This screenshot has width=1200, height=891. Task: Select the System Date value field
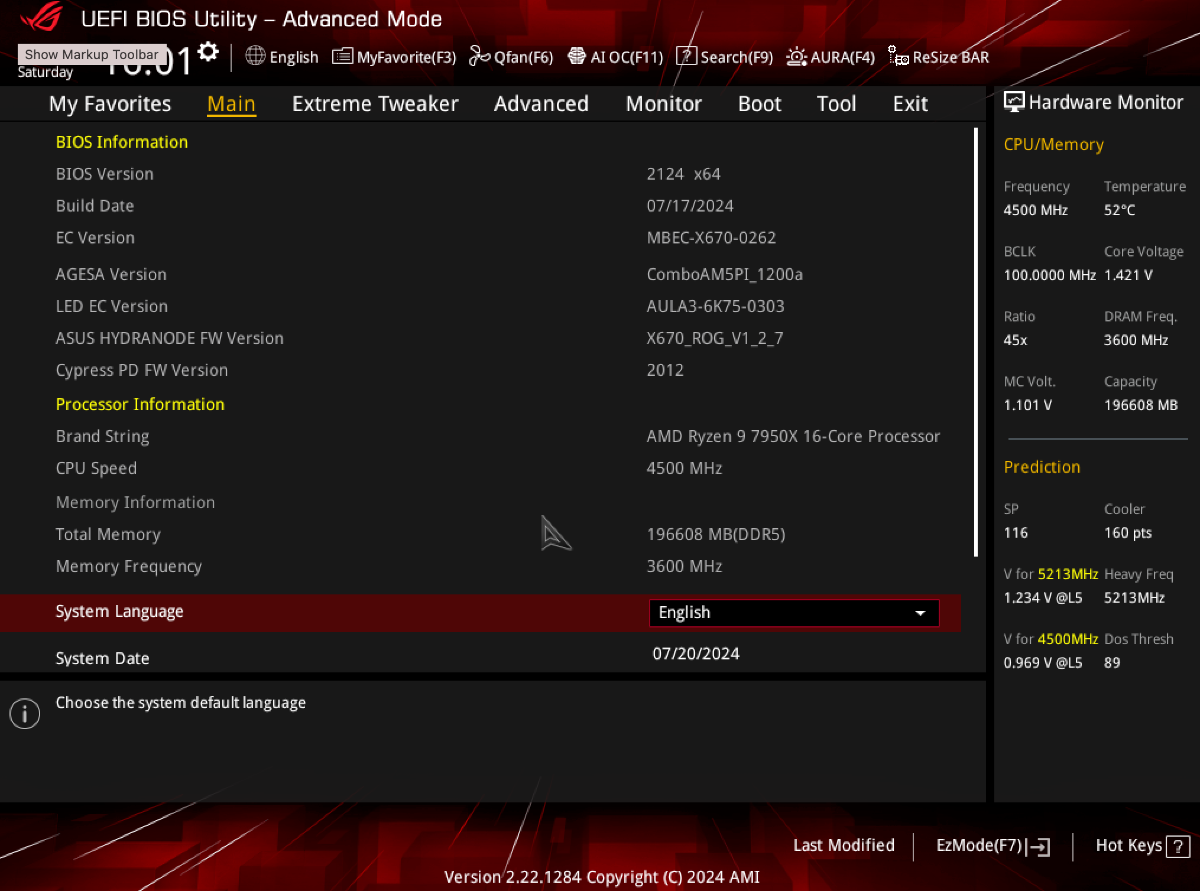696,654
